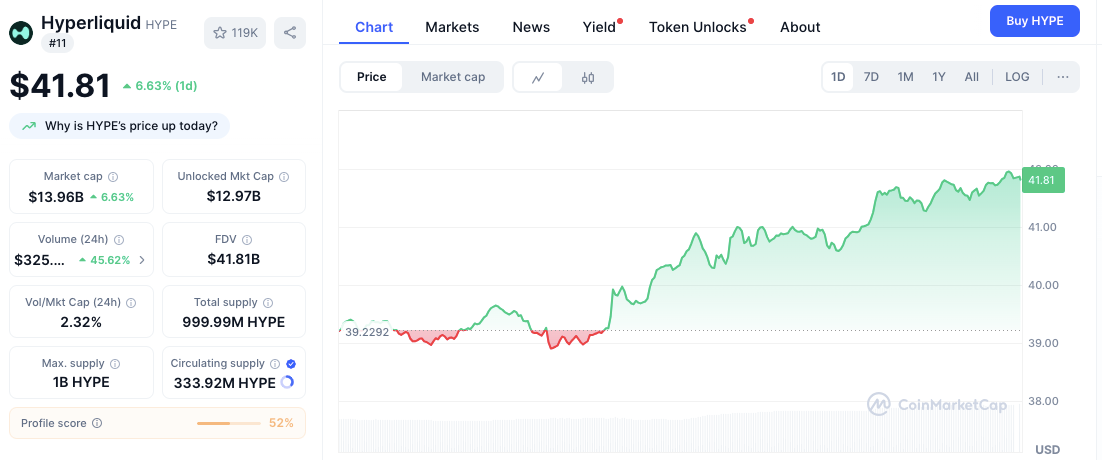This screenshot has height=460, width=1102.
Task: Click the #11 rank badge
Action: click(x=58, y=43)
